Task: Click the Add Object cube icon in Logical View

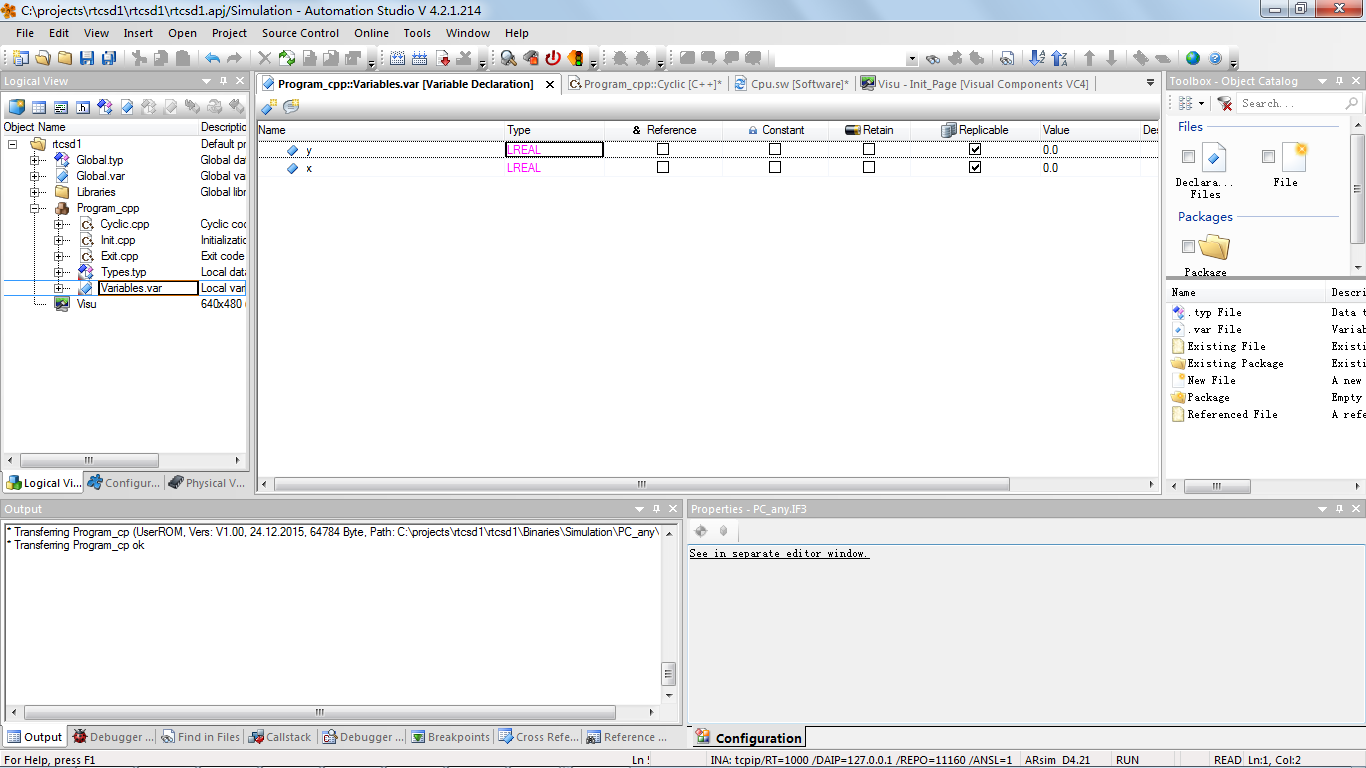Action: (17, 106)
